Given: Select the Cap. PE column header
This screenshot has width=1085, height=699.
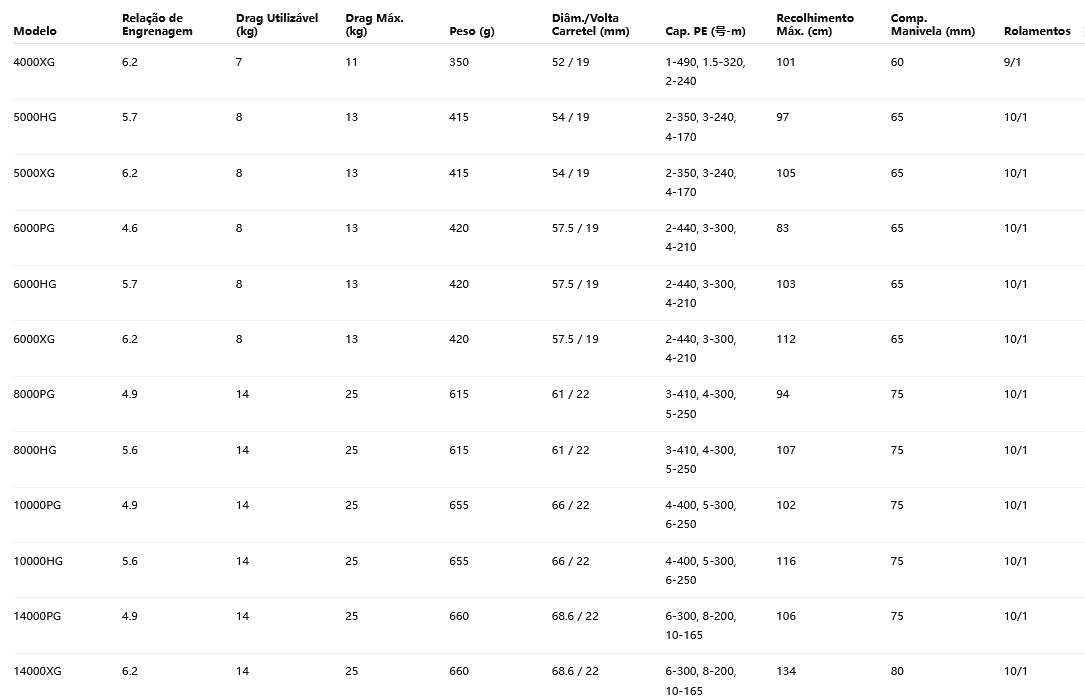Looking at the screenshot, I should 705,31.
